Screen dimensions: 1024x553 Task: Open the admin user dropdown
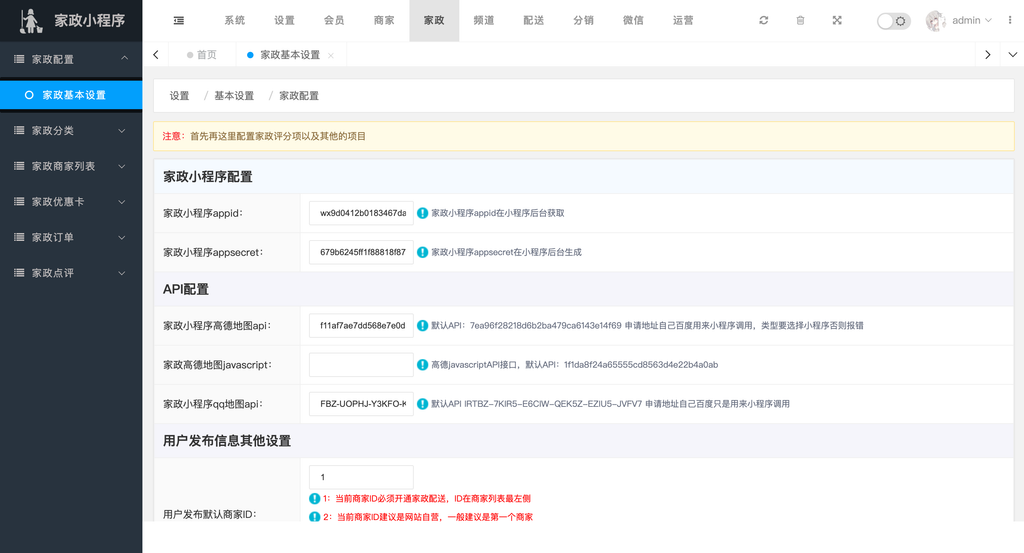tap(972, 20)
